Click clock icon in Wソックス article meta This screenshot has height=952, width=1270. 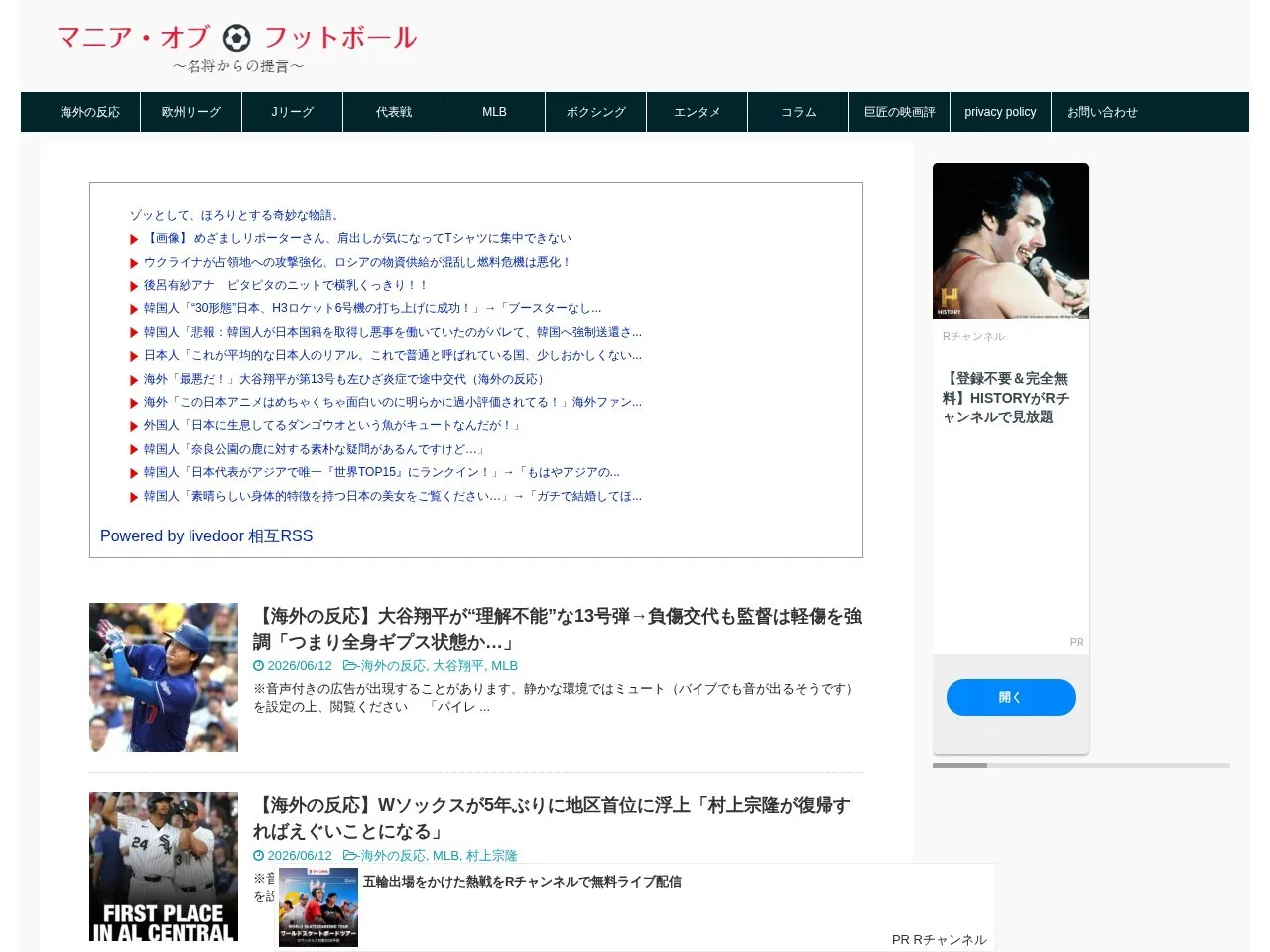pos(258,856)
